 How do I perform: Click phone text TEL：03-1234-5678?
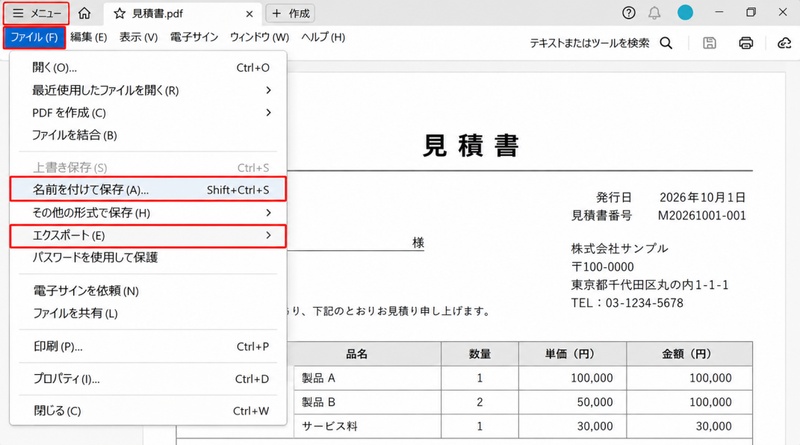(x=627, y=303)
